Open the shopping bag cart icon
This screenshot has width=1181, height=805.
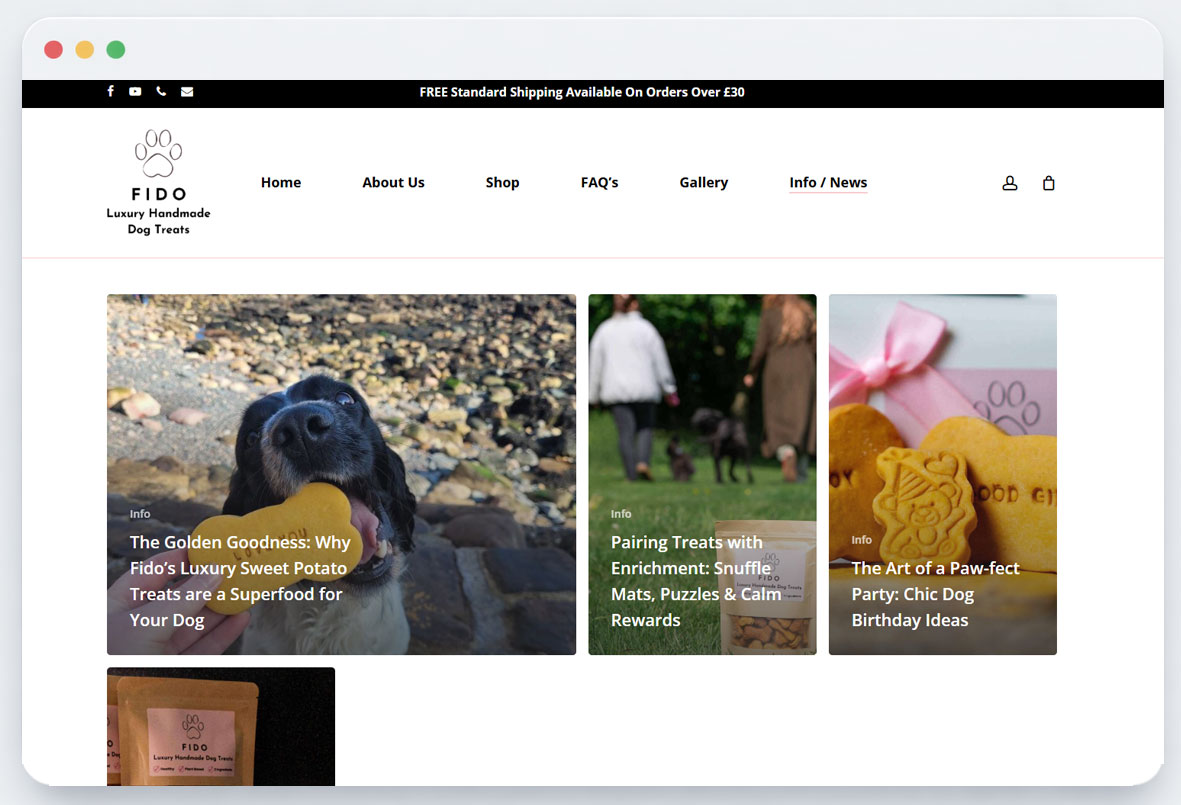coord(1048,183)
